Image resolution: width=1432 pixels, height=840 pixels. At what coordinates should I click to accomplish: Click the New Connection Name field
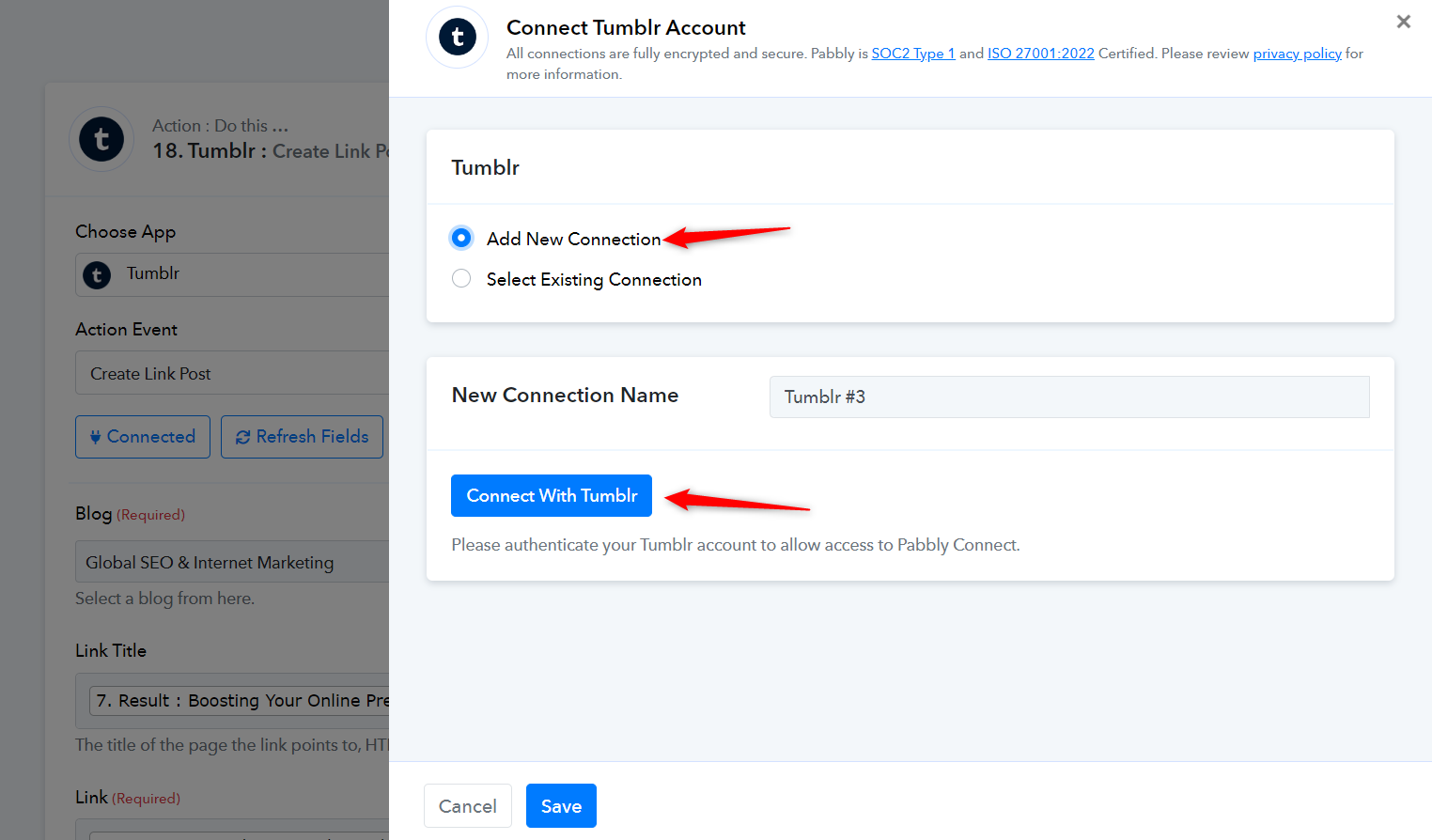pos(1069,397)
